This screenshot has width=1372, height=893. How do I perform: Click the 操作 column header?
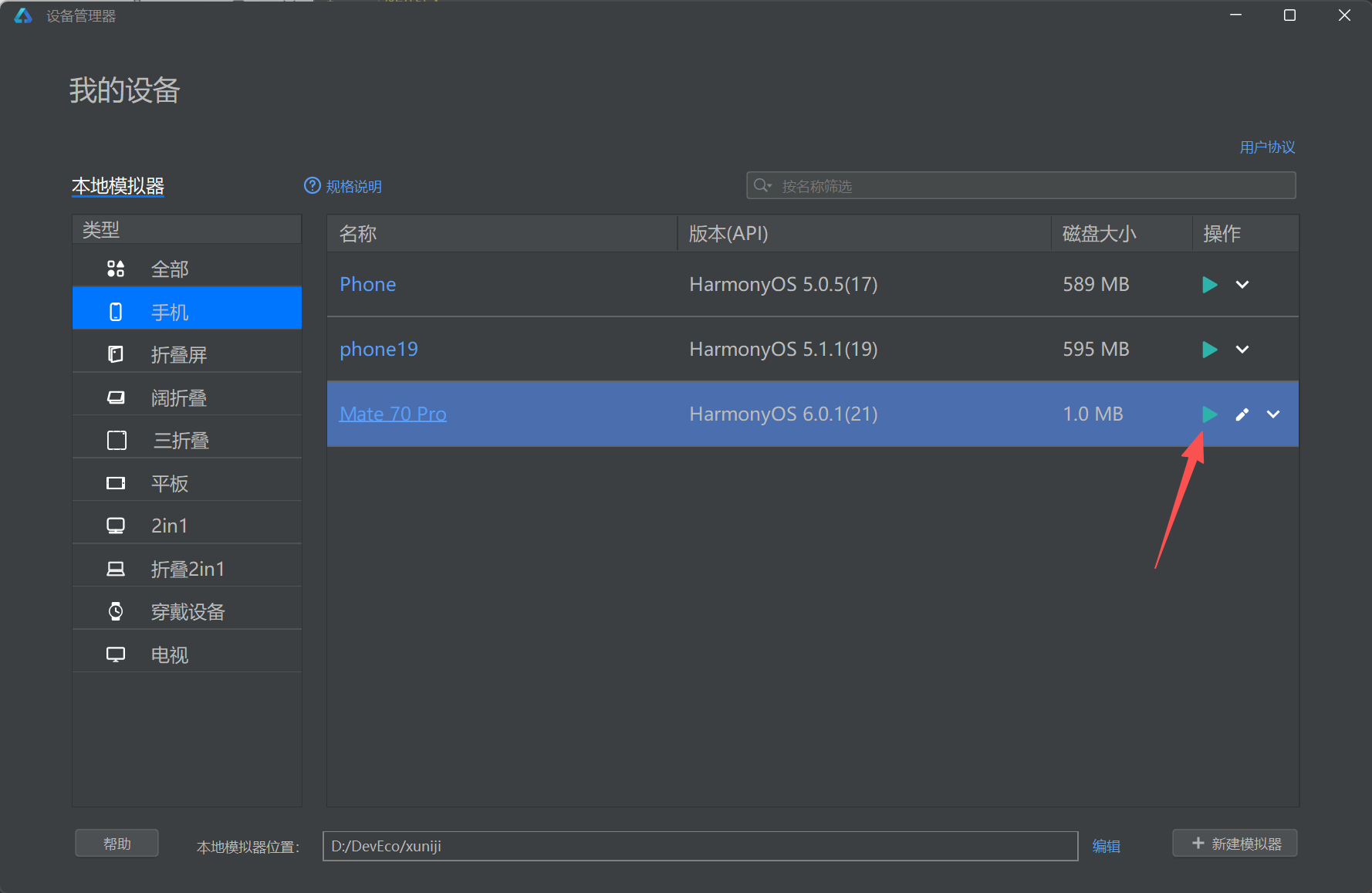1245,233
